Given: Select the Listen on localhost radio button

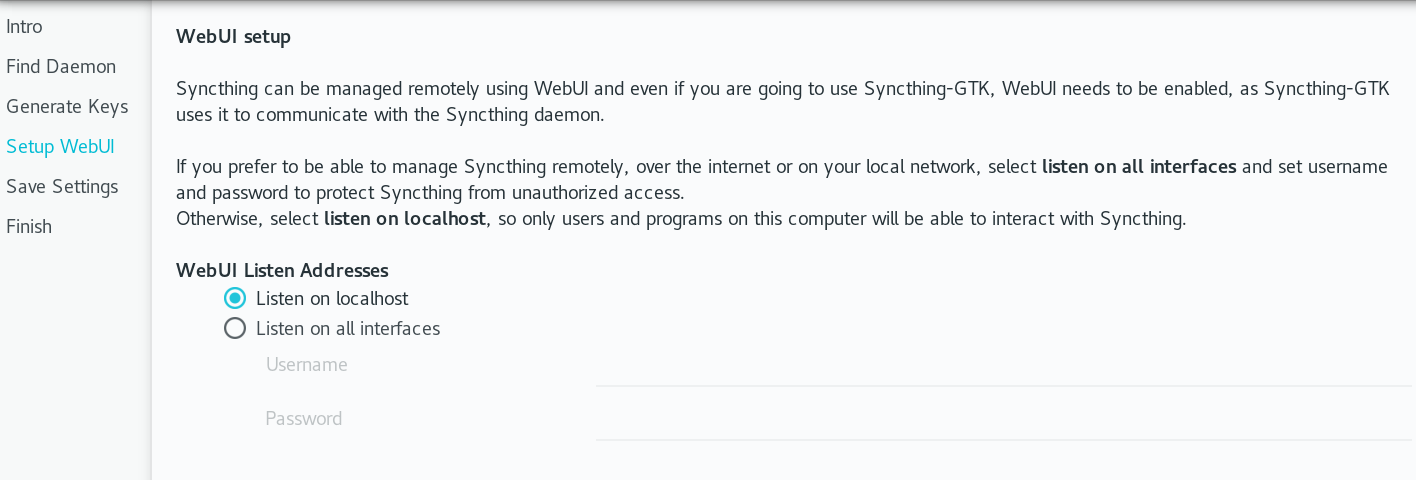Looking at the screenshot, I should pos(235,298).
